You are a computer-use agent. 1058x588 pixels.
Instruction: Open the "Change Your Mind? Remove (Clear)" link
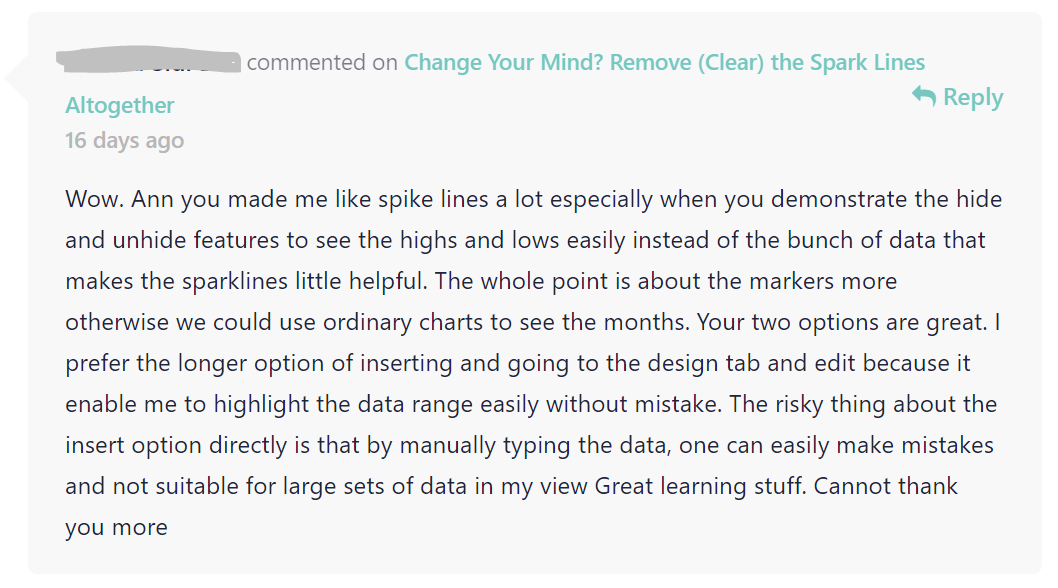click(584, 62)
